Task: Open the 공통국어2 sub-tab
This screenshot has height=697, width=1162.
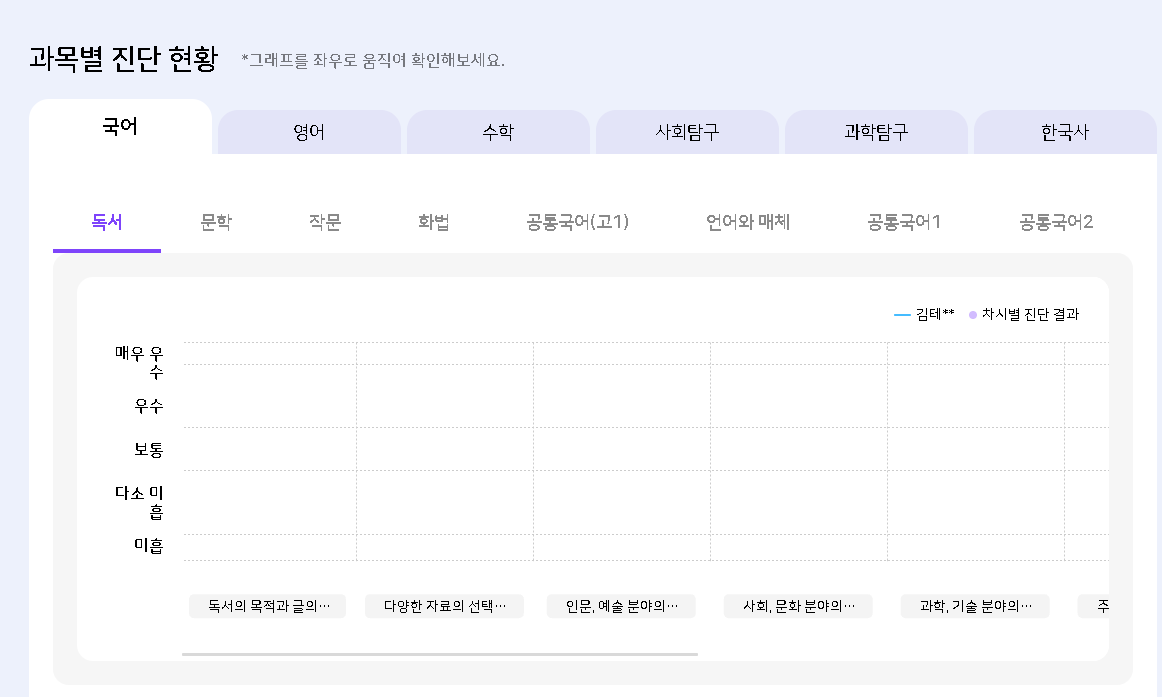Action: (1056, 222)
